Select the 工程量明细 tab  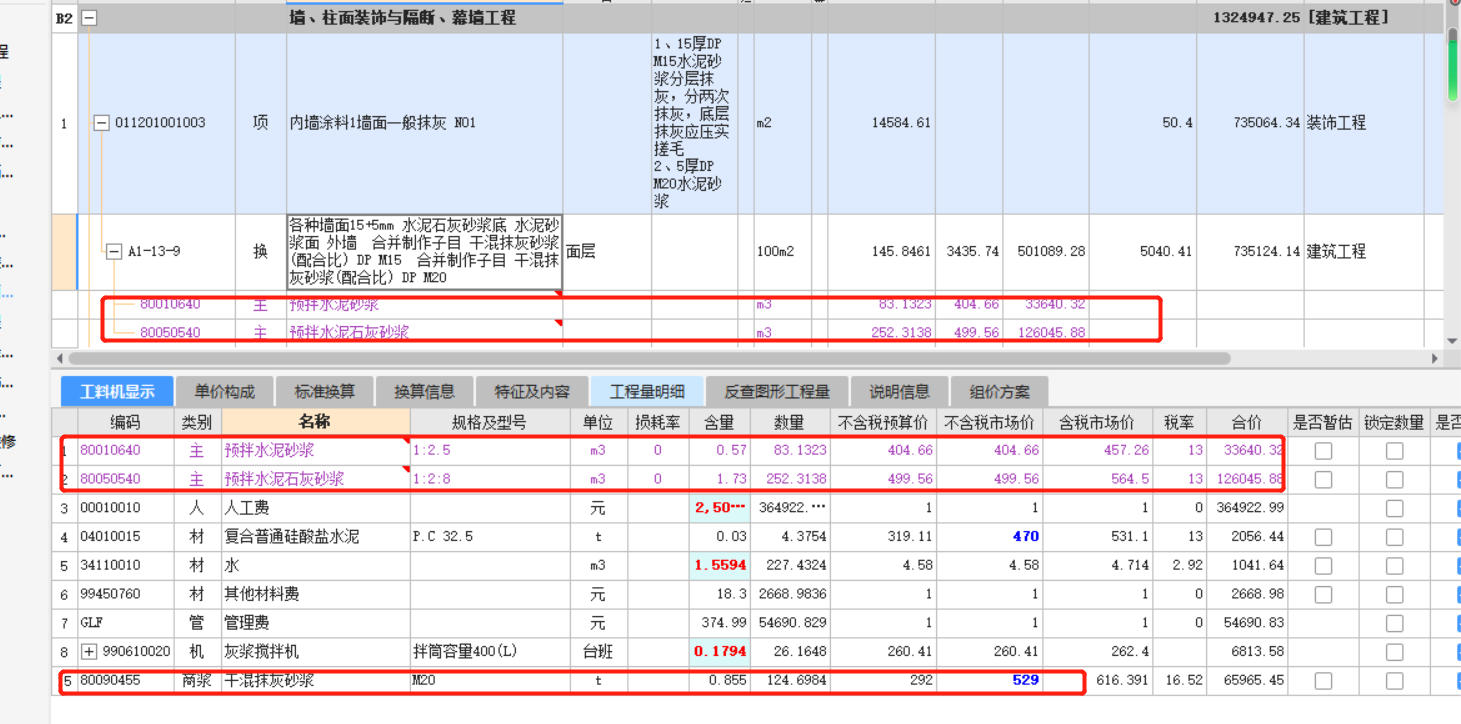[647, 391]
